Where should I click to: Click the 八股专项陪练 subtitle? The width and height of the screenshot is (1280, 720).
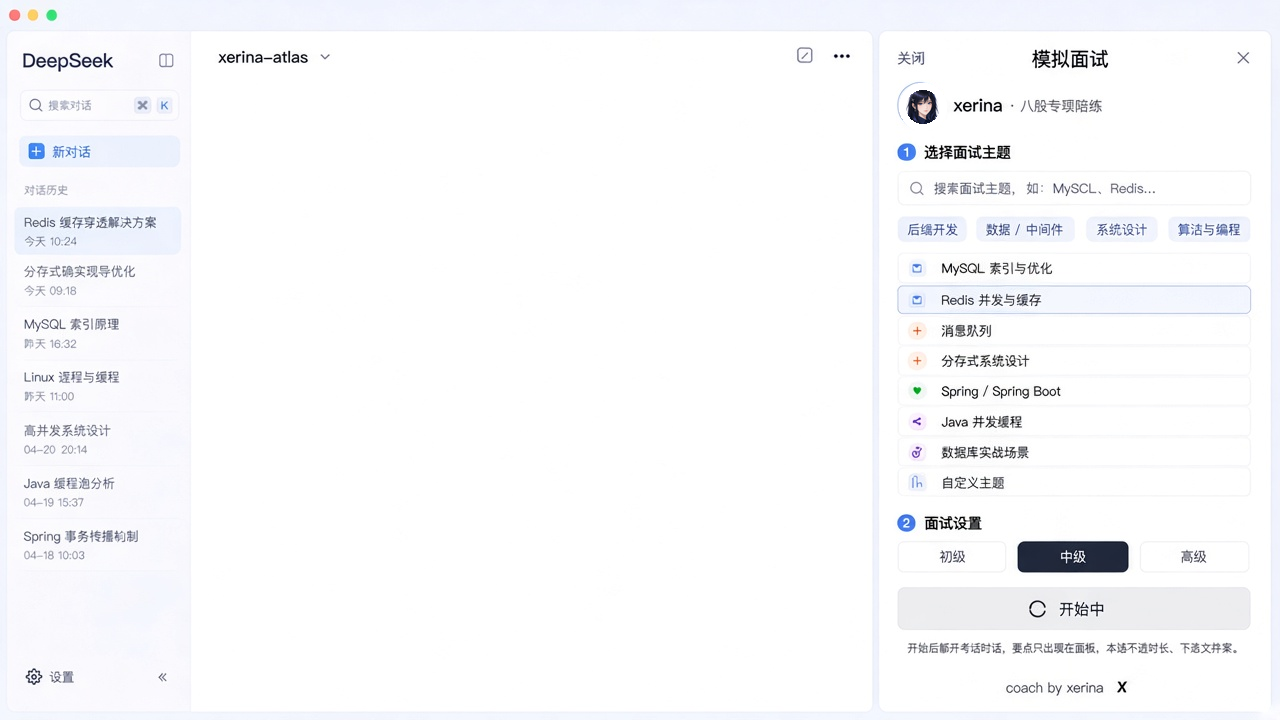point(1061,106)
